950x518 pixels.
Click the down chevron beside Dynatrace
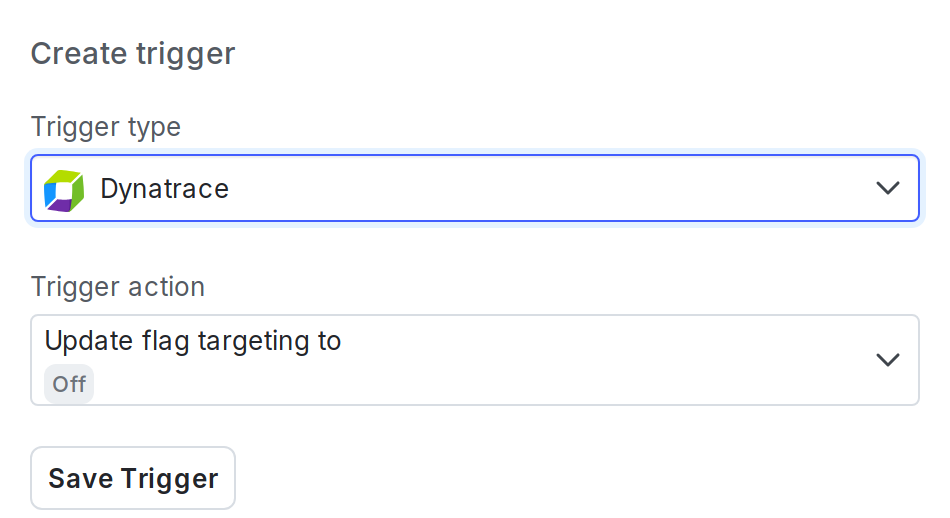pos(887,188)
